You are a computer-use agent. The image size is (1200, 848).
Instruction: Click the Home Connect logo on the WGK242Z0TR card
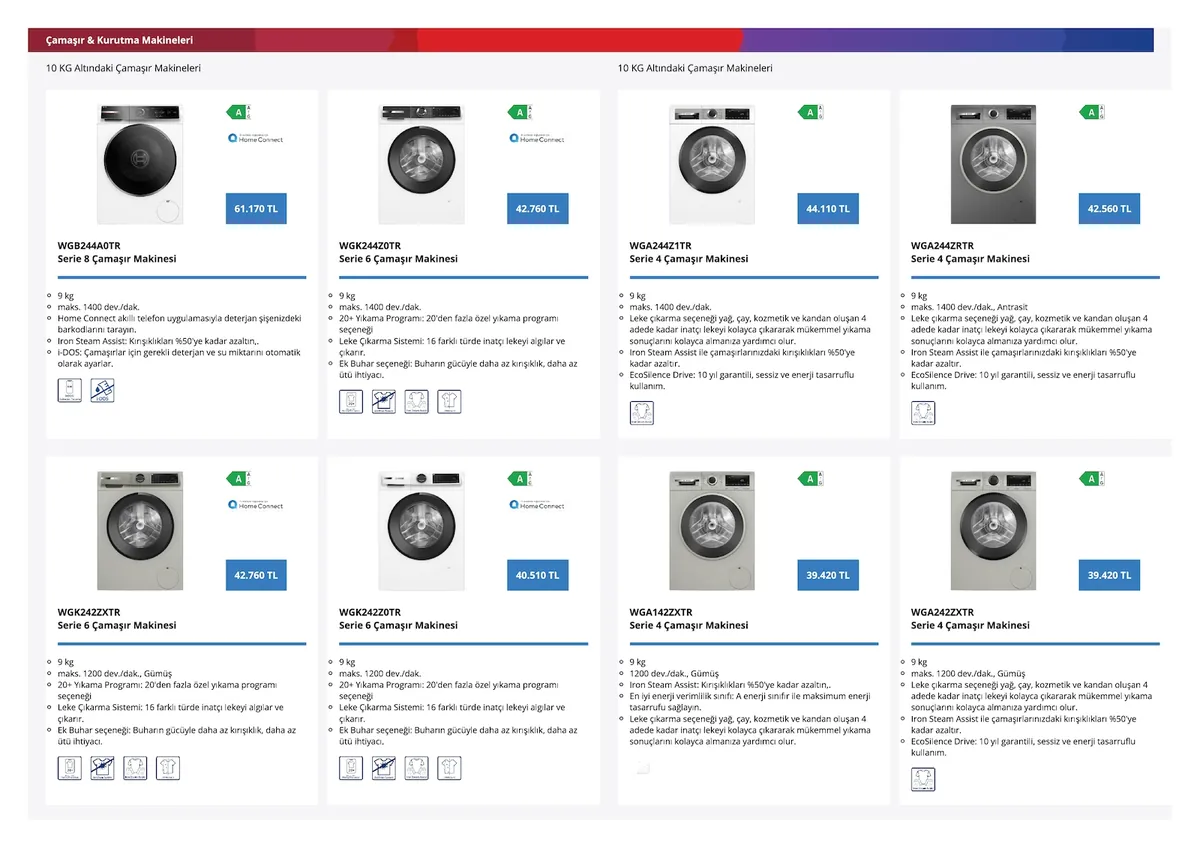click(537, 505)
